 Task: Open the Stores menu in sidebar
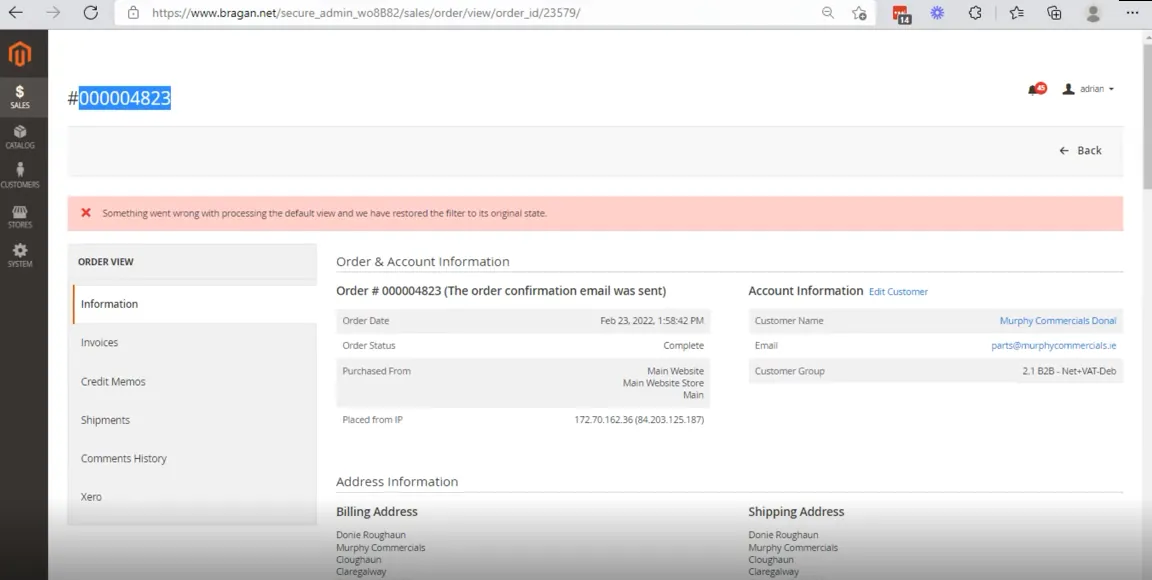tap(20, 216)
